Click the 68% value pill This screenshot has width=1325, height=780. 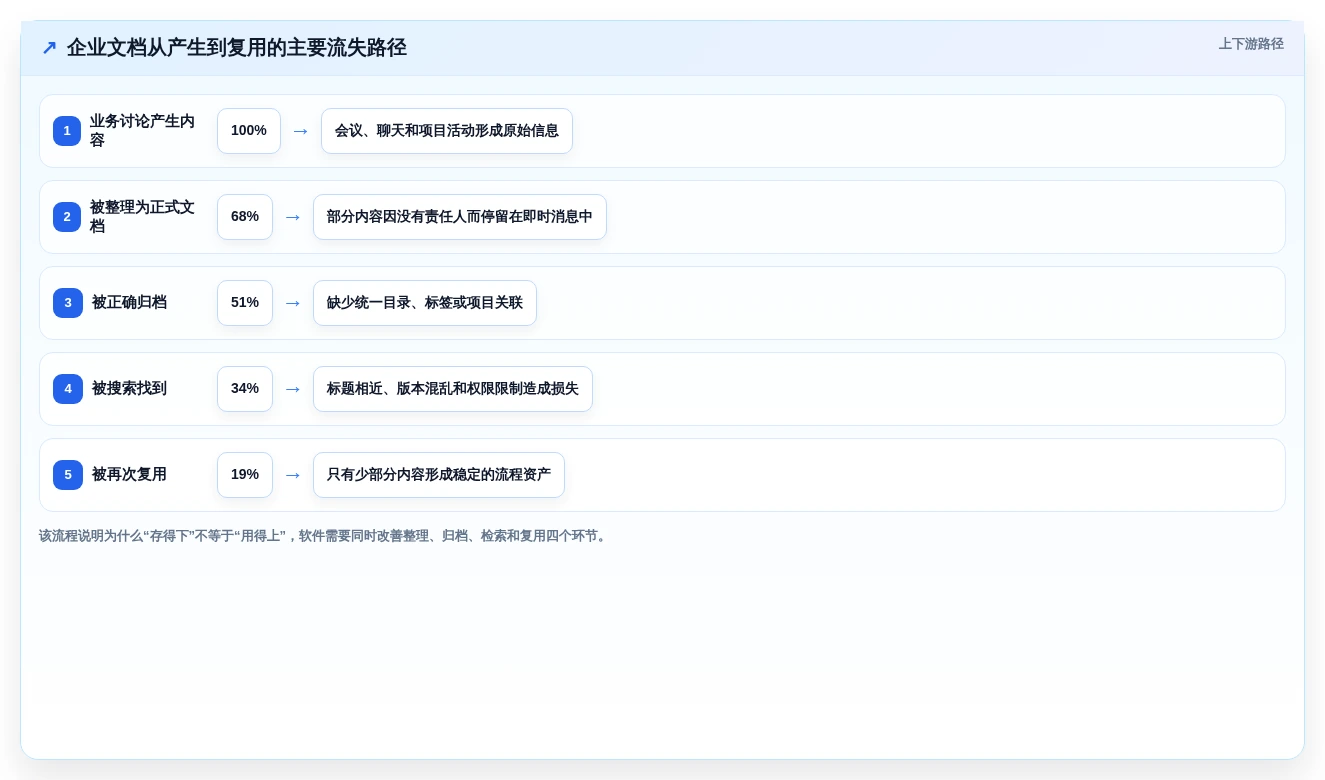click(245, 217)
